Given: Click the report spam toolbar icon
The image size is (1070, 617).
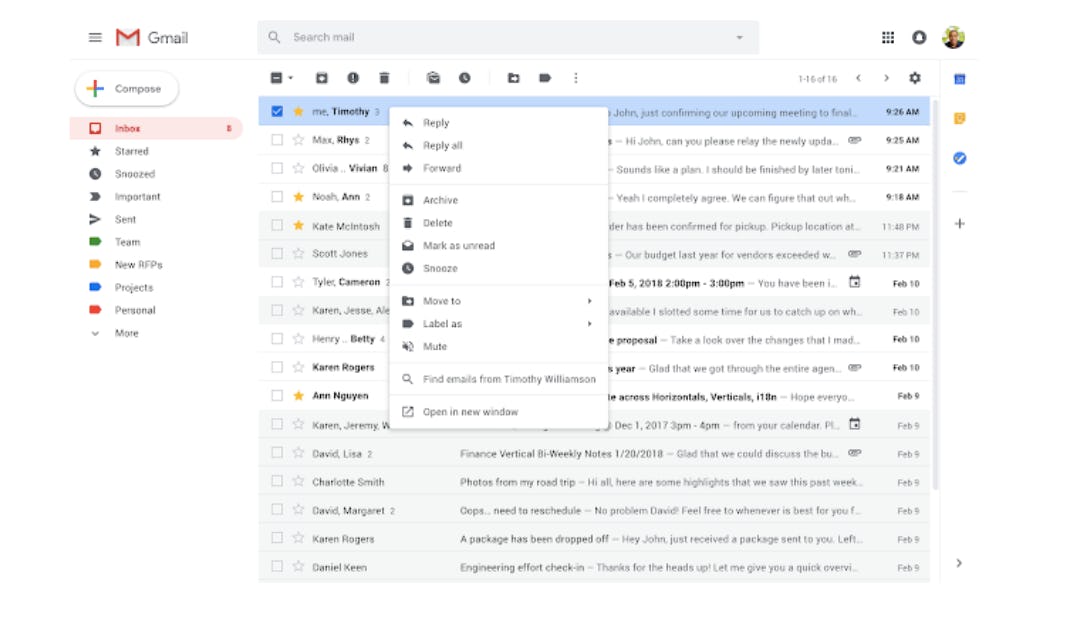Looking at the screenshot, I should click(352, 78).
